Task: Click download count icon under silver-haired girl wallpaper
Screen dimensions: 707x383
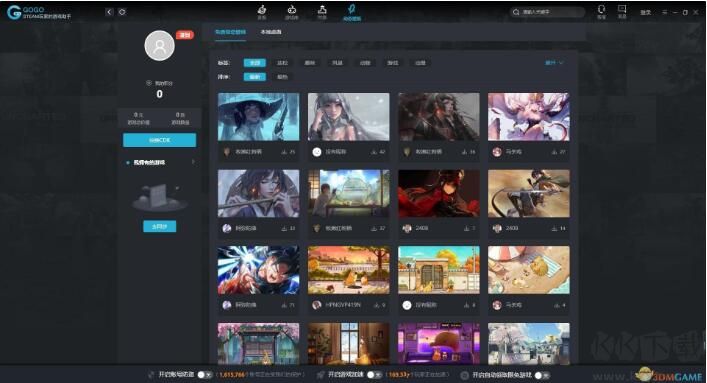Action: (x=374, y=152)
